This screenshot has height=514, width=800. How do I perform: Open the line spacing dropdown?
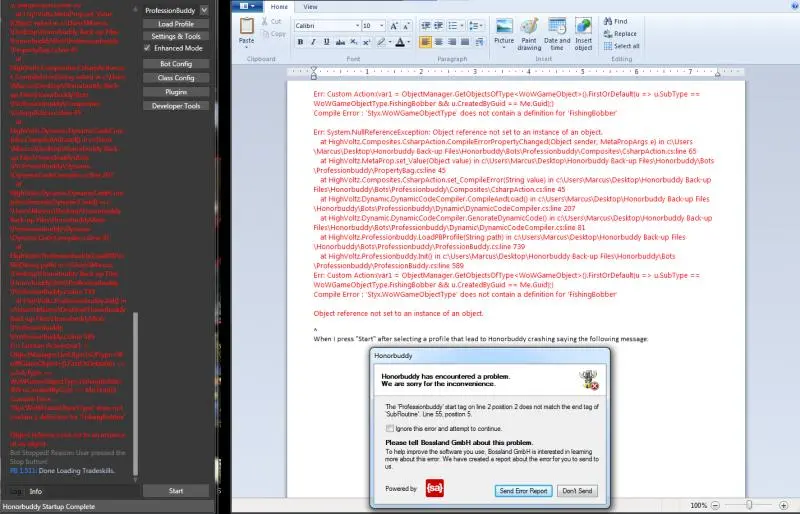pos(474,26)
